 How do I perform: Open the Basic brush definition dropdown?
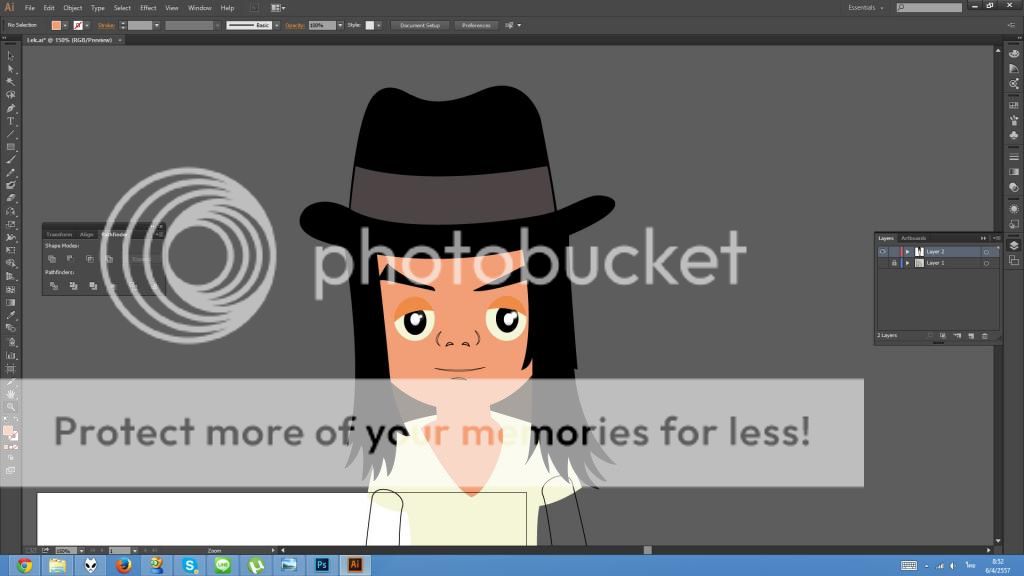(277, 25)
